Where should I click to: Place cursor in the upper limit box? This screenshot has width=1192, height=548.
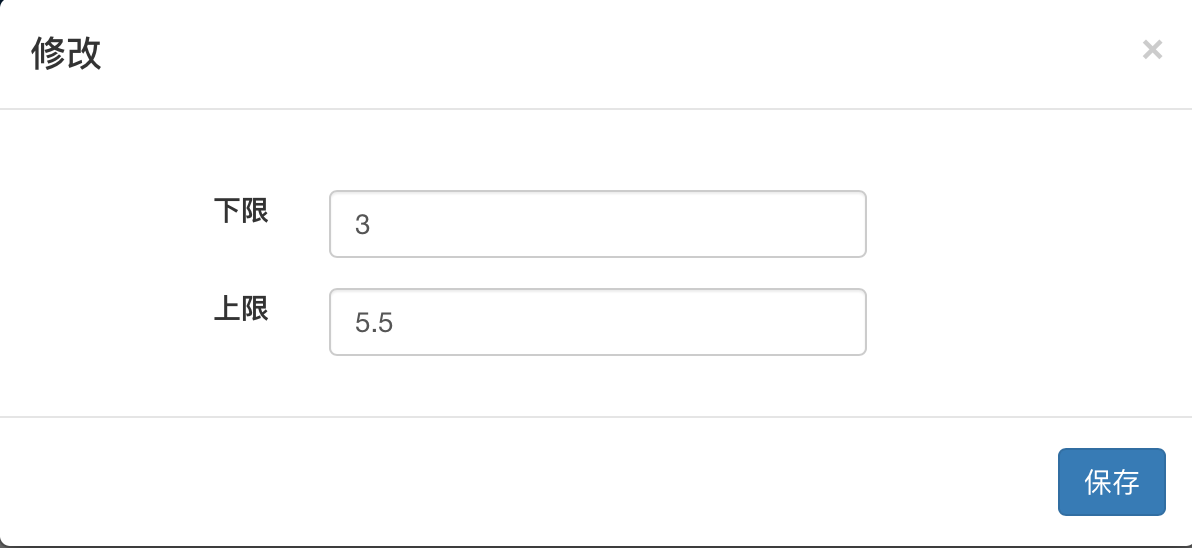597,322
